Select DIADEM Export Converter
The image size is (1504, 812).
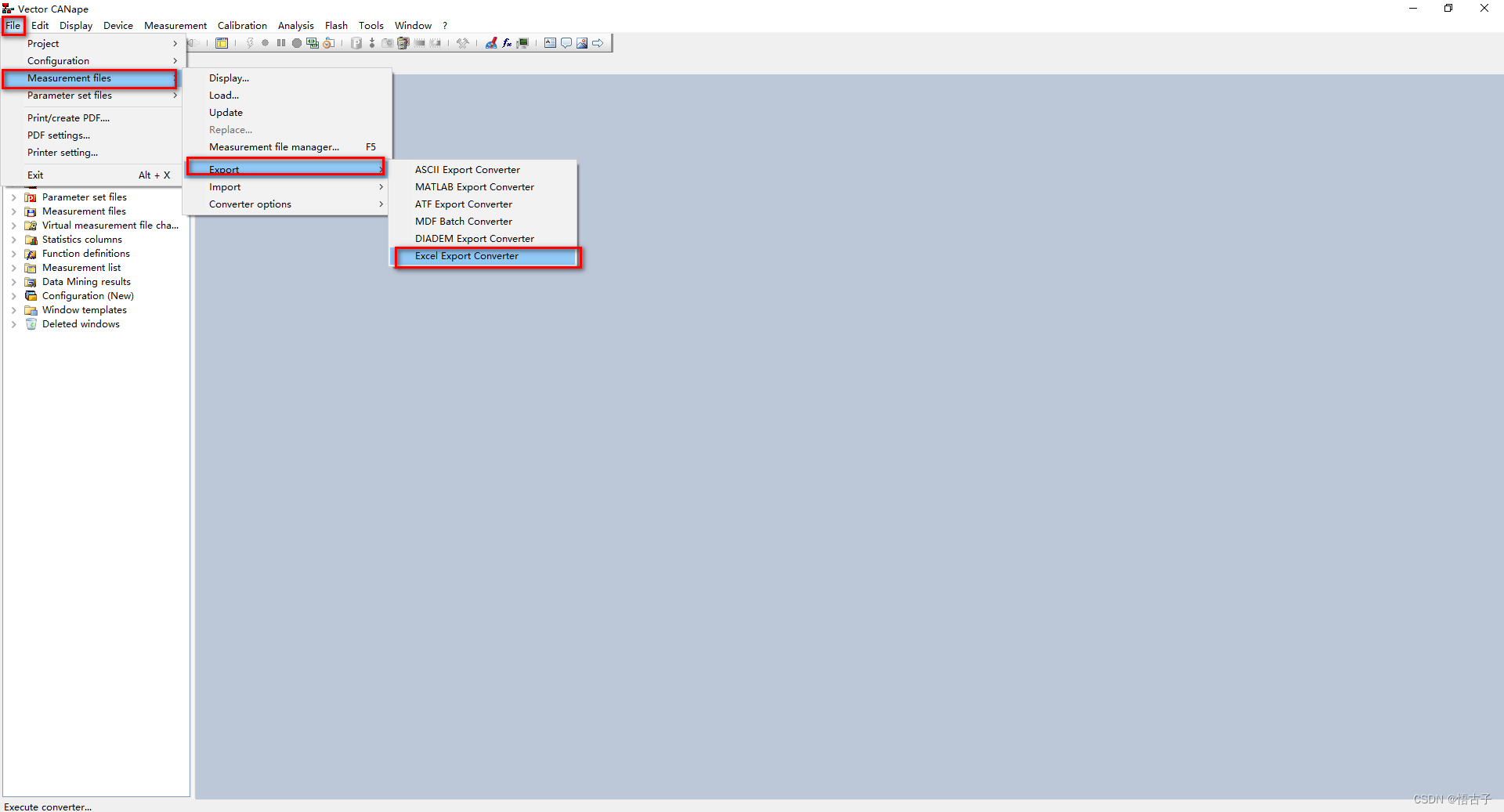[483, 239]
